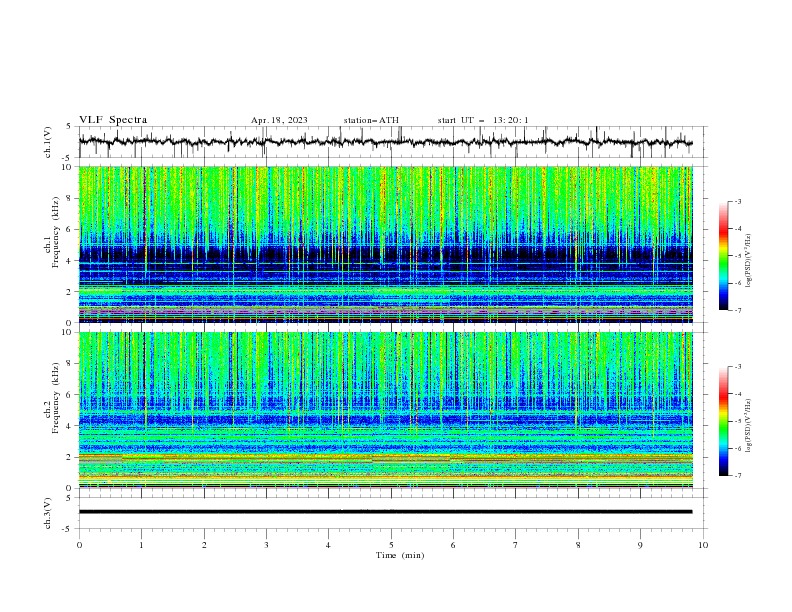Click the time axis tick label '9'
The image size is (792, 612).
tap(640, 545)
